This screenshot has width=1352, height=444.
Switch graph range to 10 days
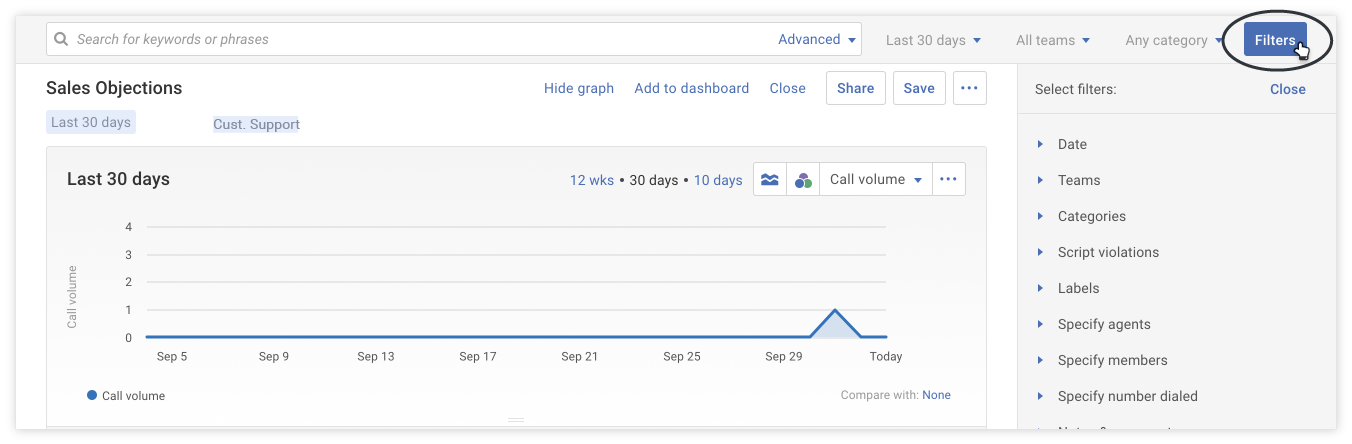(x=718, y=180)
